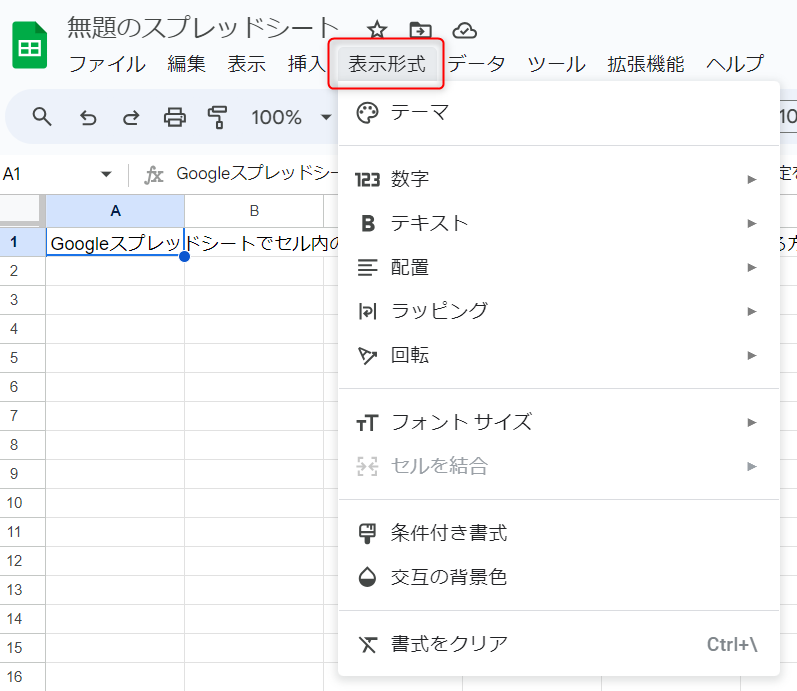Click the 123 icon beside 数字
Image resolution: width=797 pixels, height=691 pixels.
tap(367, 179)
